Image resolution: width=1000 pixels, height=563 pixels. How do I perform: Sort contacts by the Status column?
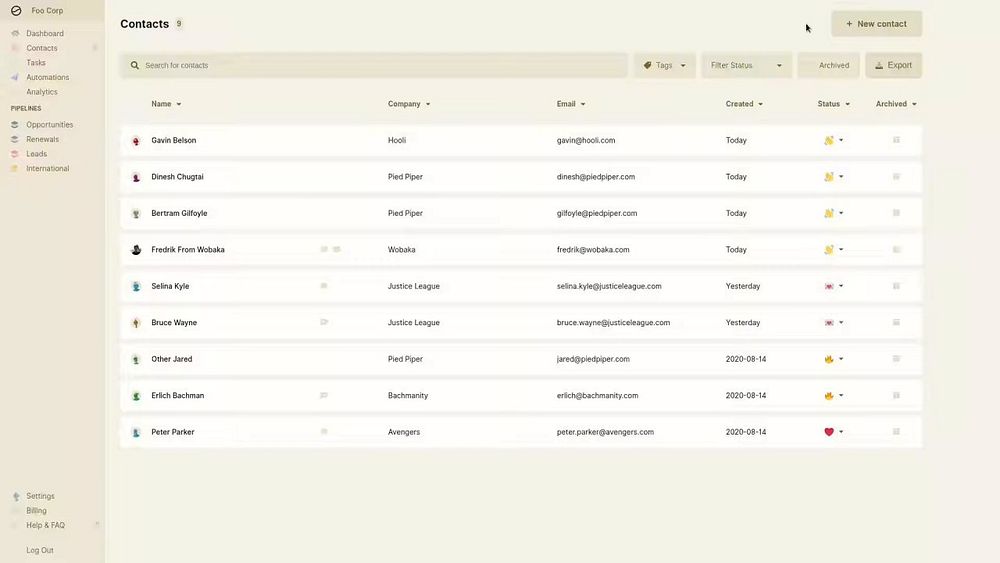coord(834,104)
